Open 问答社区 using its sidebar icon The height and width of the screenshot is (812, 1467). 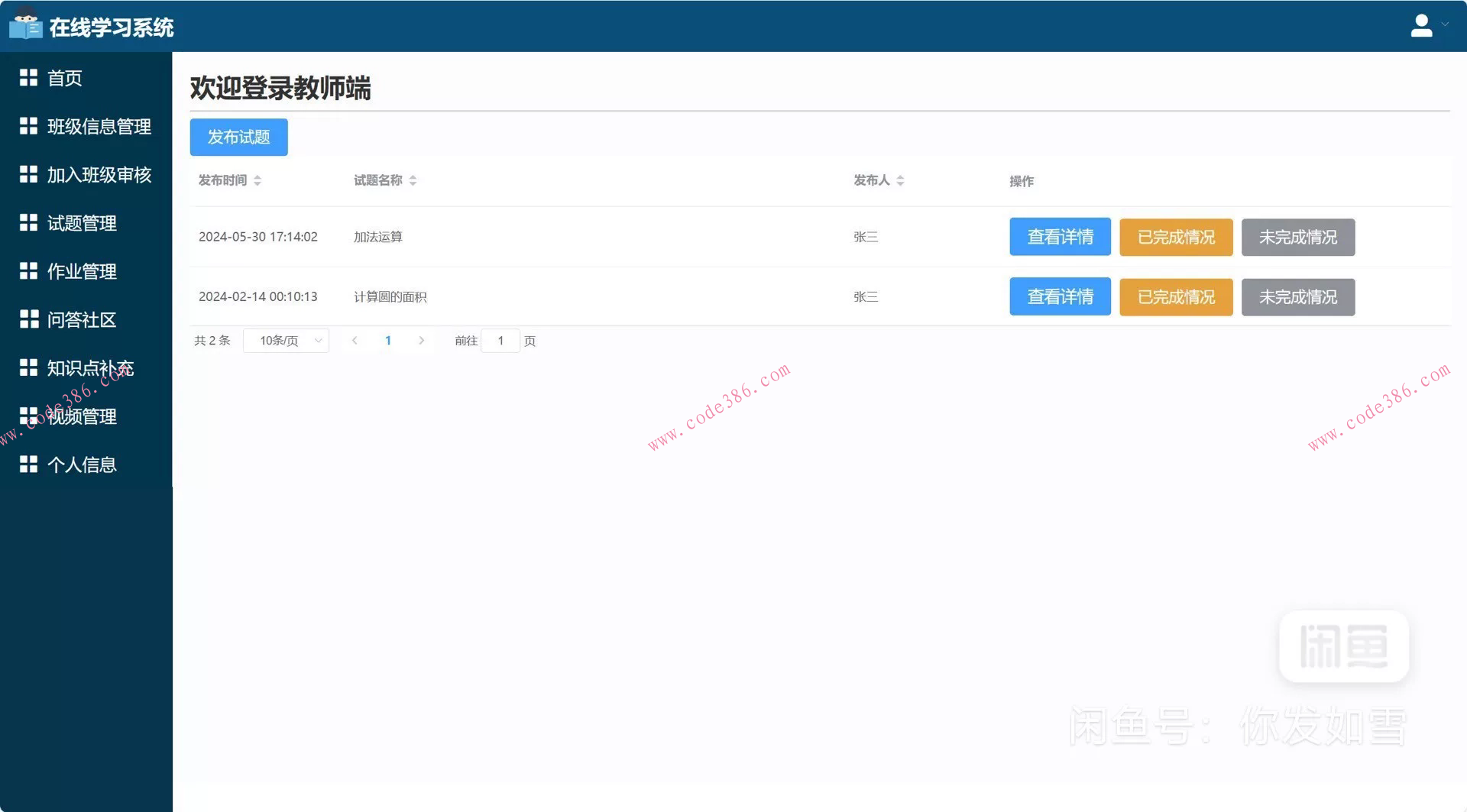point(28,319)
